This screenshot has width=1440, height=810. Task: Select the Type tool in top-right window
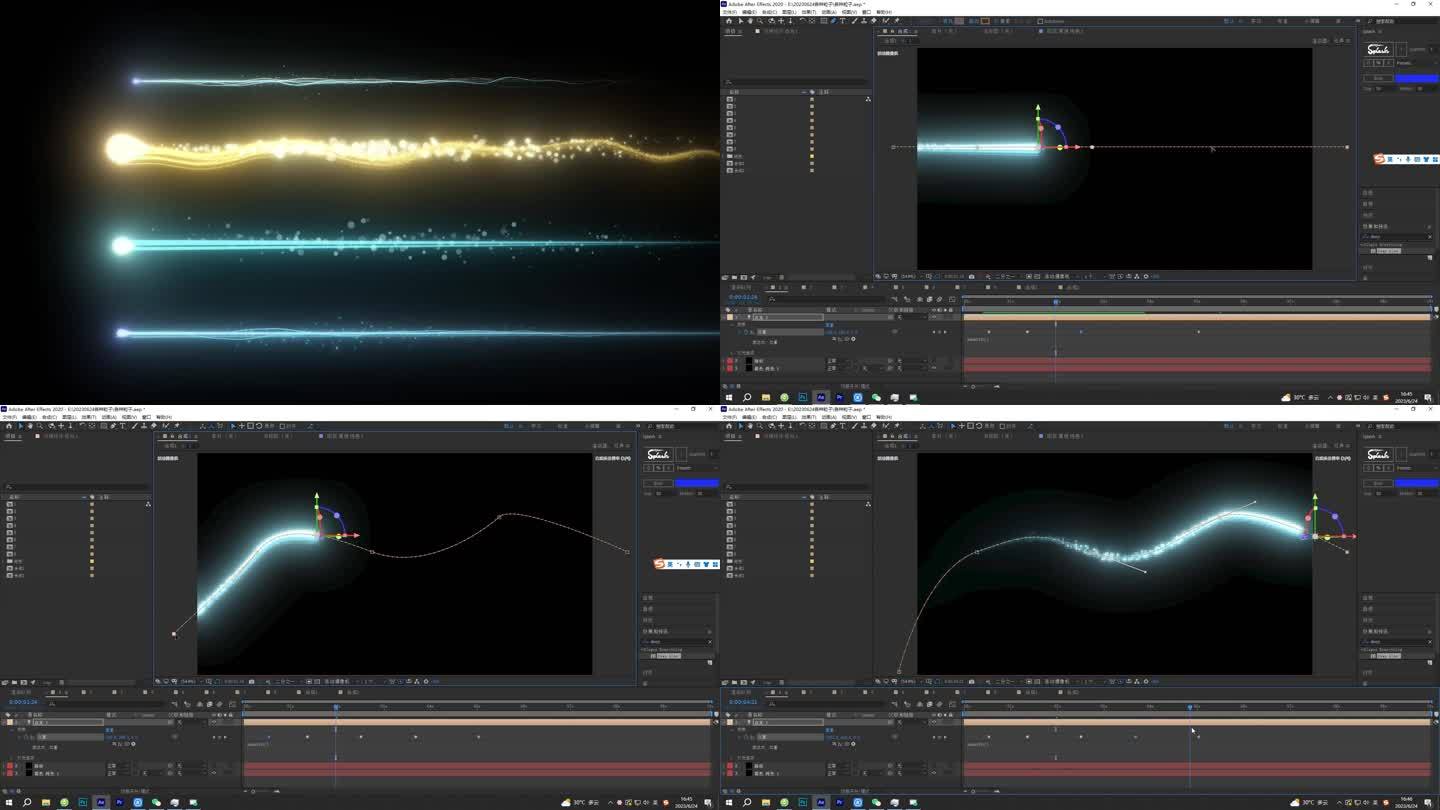coord(842,21)
